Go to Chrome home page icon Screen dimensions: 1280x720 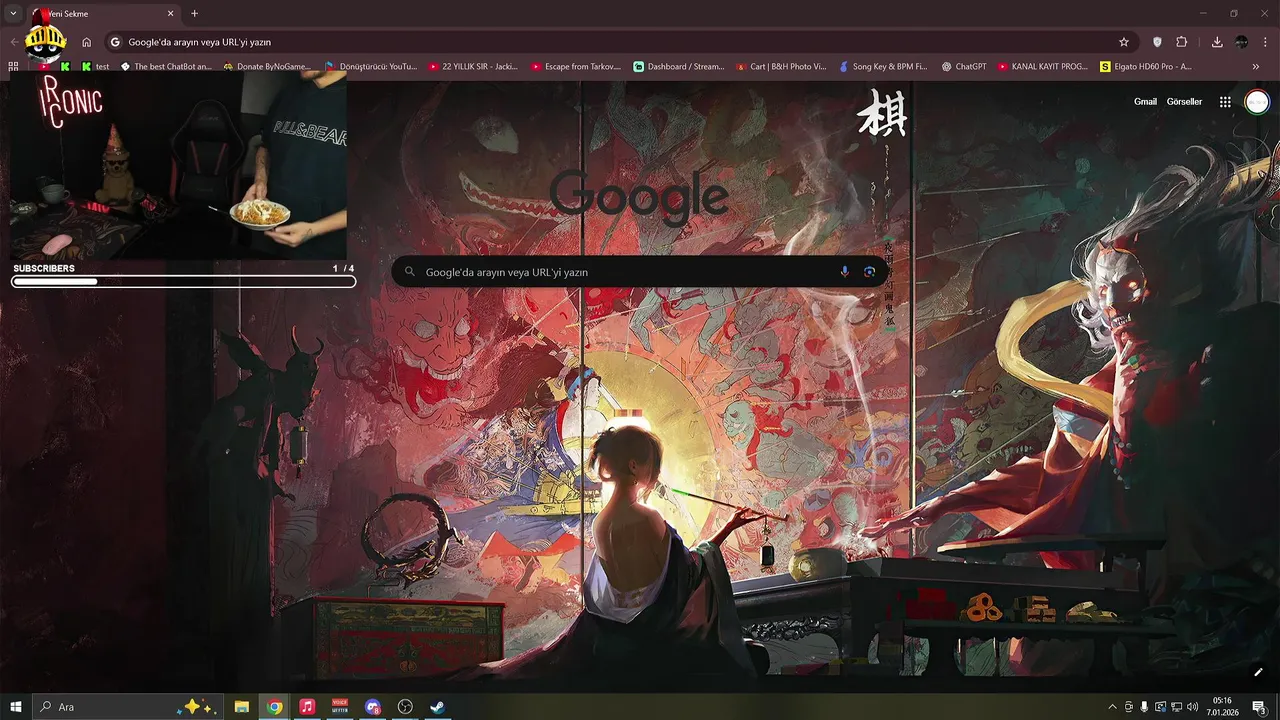tap(87, 42)
